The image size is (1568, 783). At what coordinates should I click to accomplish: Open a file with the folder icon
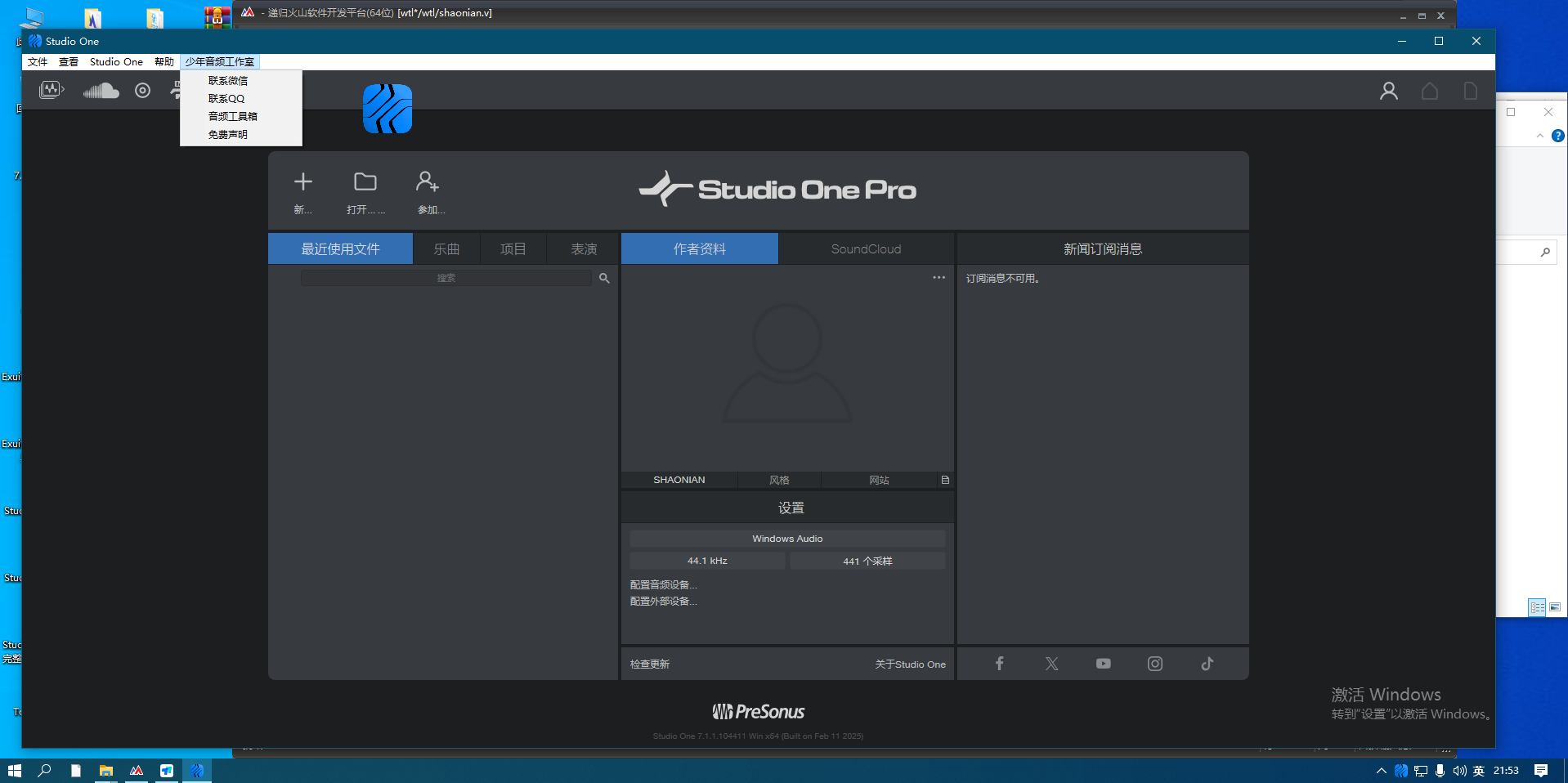tap(365, 181)
